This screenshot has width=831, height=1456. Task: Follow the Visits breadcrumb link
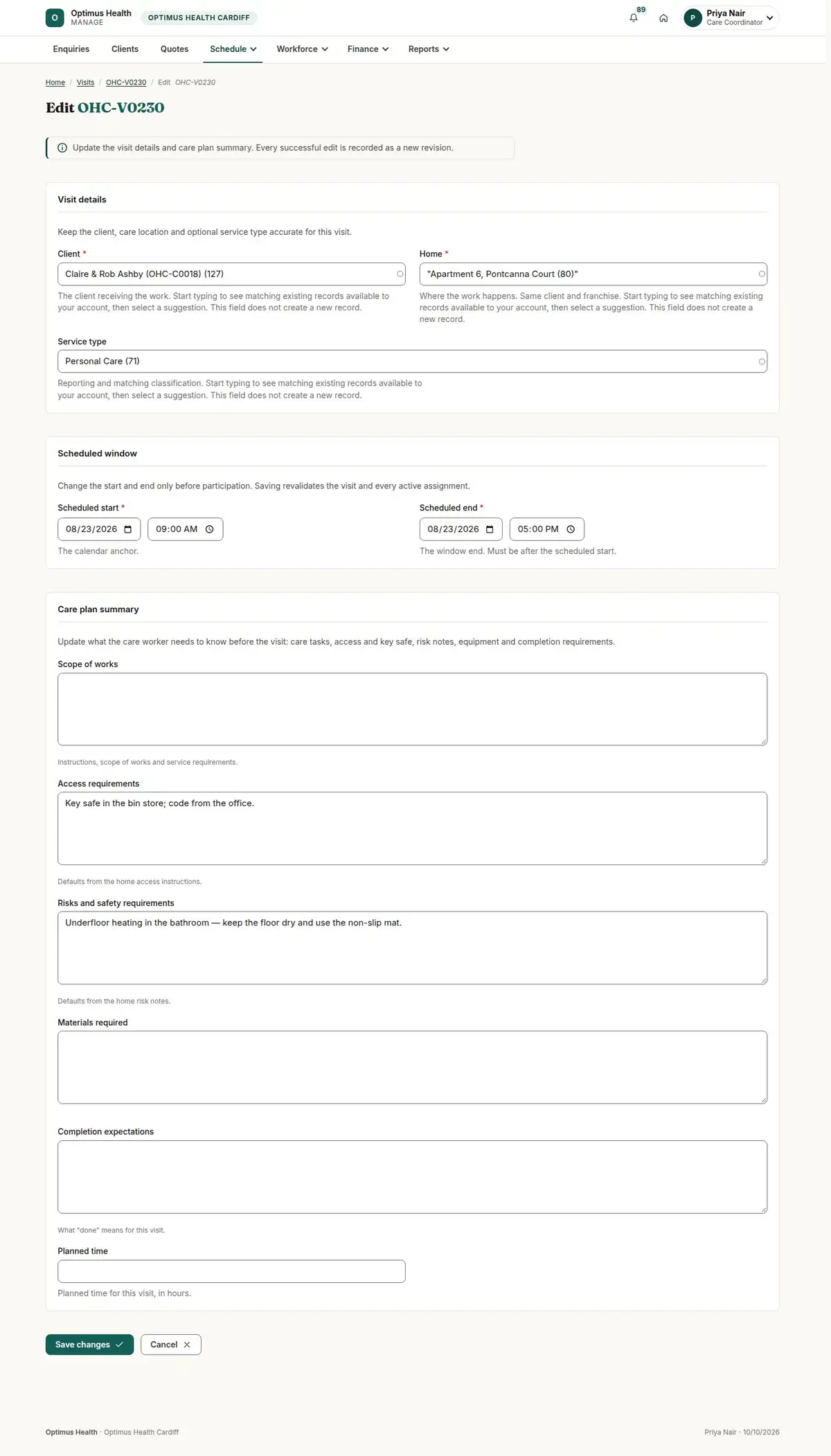pos(85,82)
